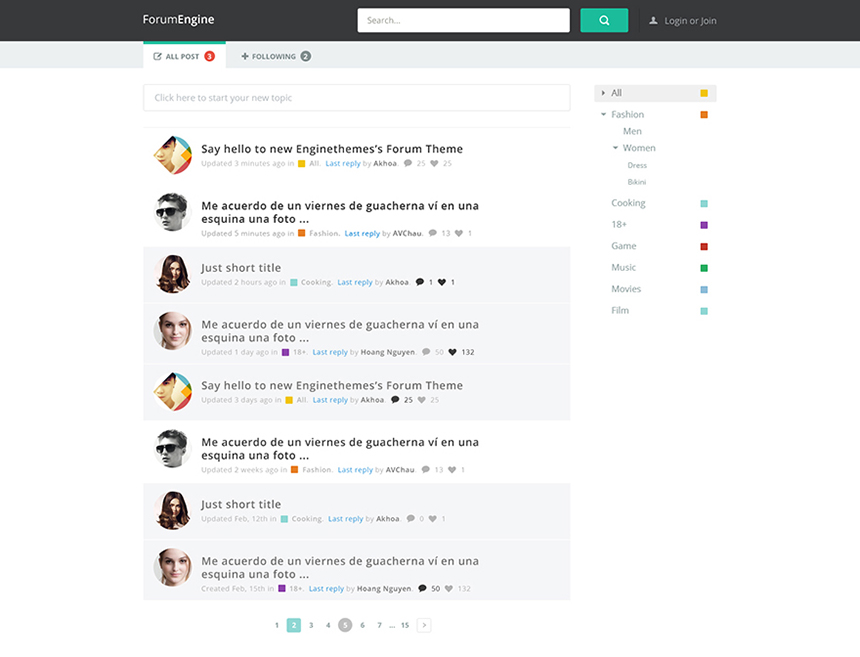This screenshot has height=657, width=860.
Task: Go to page 3 in pagination
Action: 311,625
